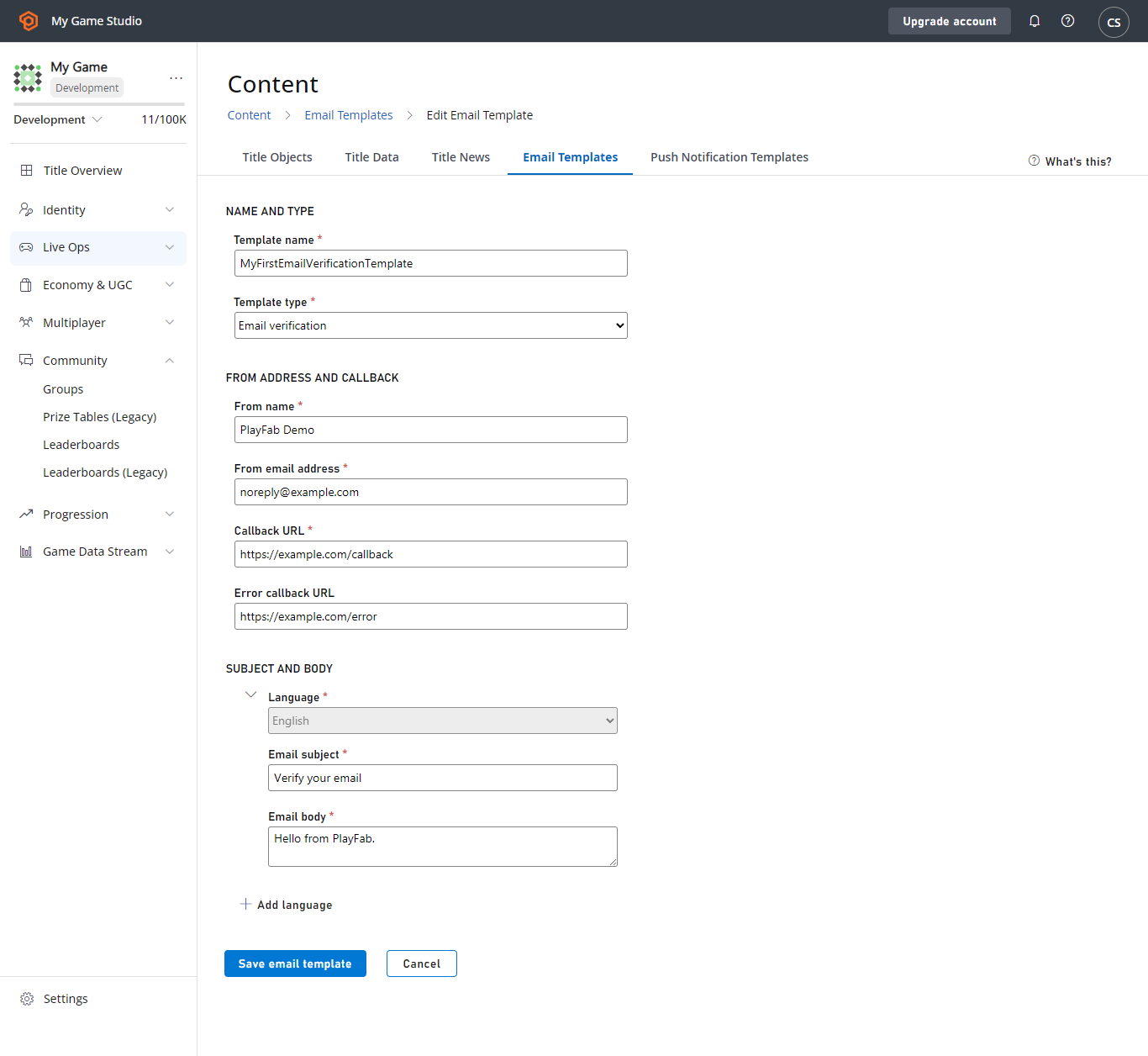Click the Add language link
Image resolution: width=1148 pixels, height=1056 pixels.
(294, 905)
